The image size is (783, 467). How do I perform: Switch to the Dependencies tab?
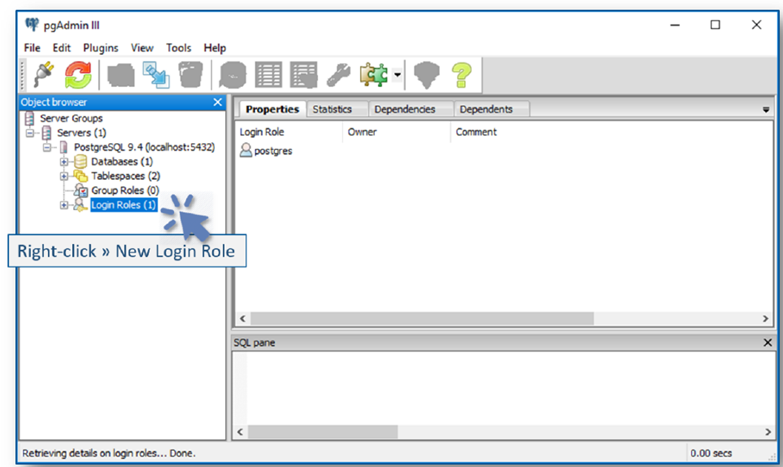404,109
